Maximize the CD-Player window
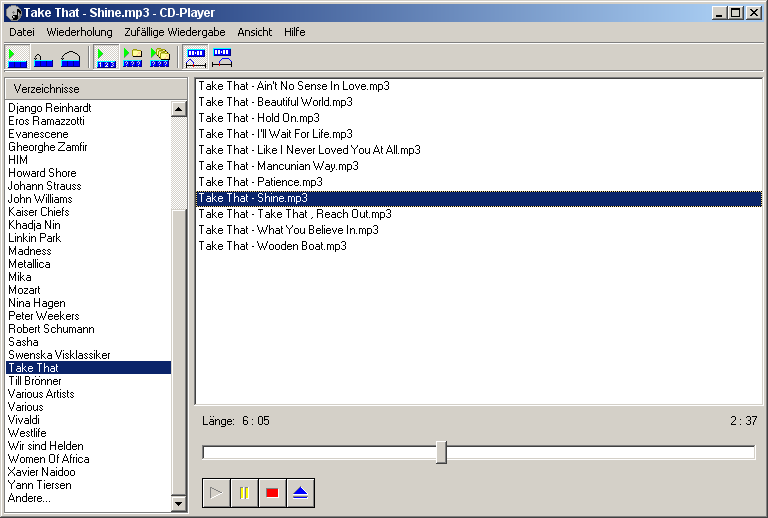The width and height of the screenshot is (768, 518). 736,13
